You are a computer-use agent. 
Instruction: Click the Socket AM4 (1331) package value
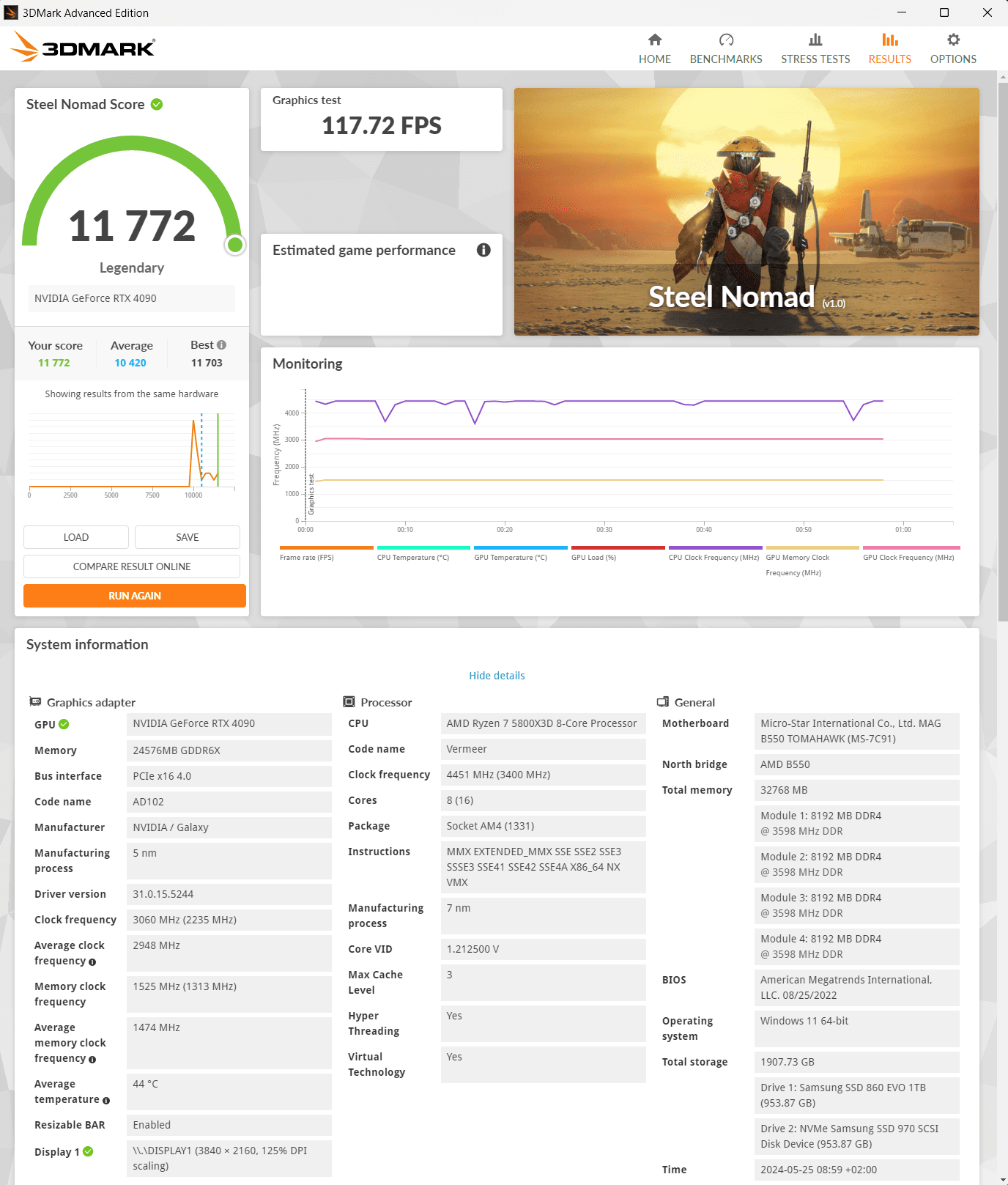click(x=544, y=826)
